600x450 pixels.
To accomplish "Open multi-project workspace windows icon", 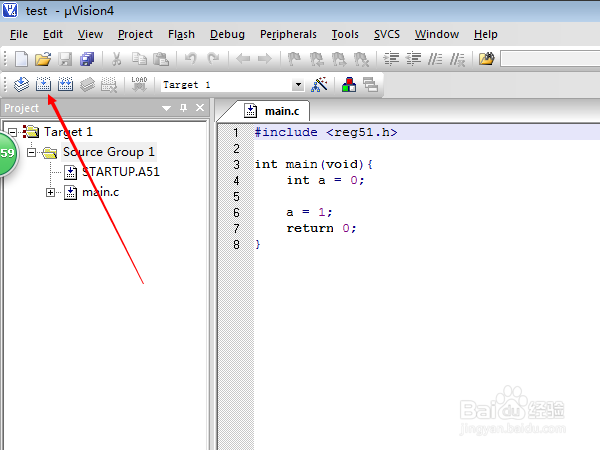I will click(370, 84).
